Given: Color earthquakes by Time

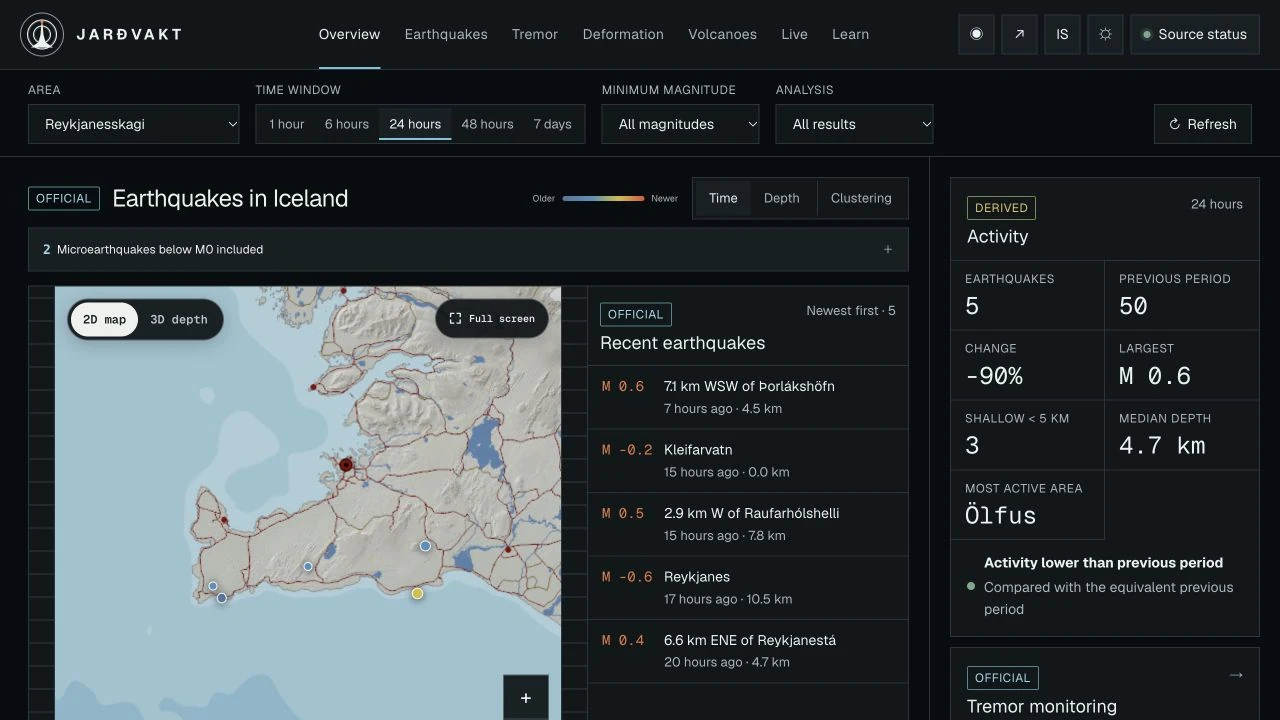Looking at the screenshot, I should click(723, 198).
